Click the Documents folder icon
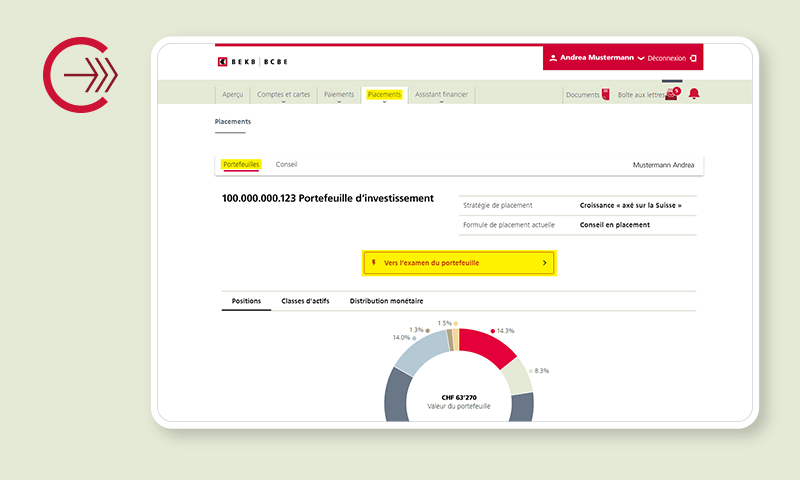Screen dimensions: 800x480 pyautogui.click(x=605, y=95)
